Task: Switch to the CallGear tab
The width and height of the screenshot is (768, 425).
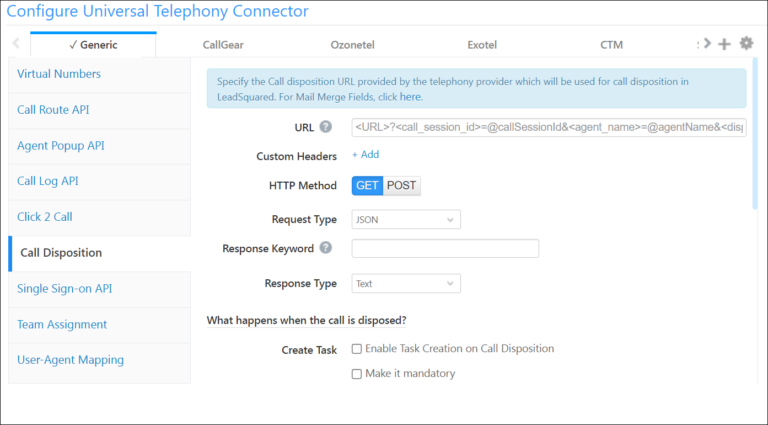Action: coord(223,45)
